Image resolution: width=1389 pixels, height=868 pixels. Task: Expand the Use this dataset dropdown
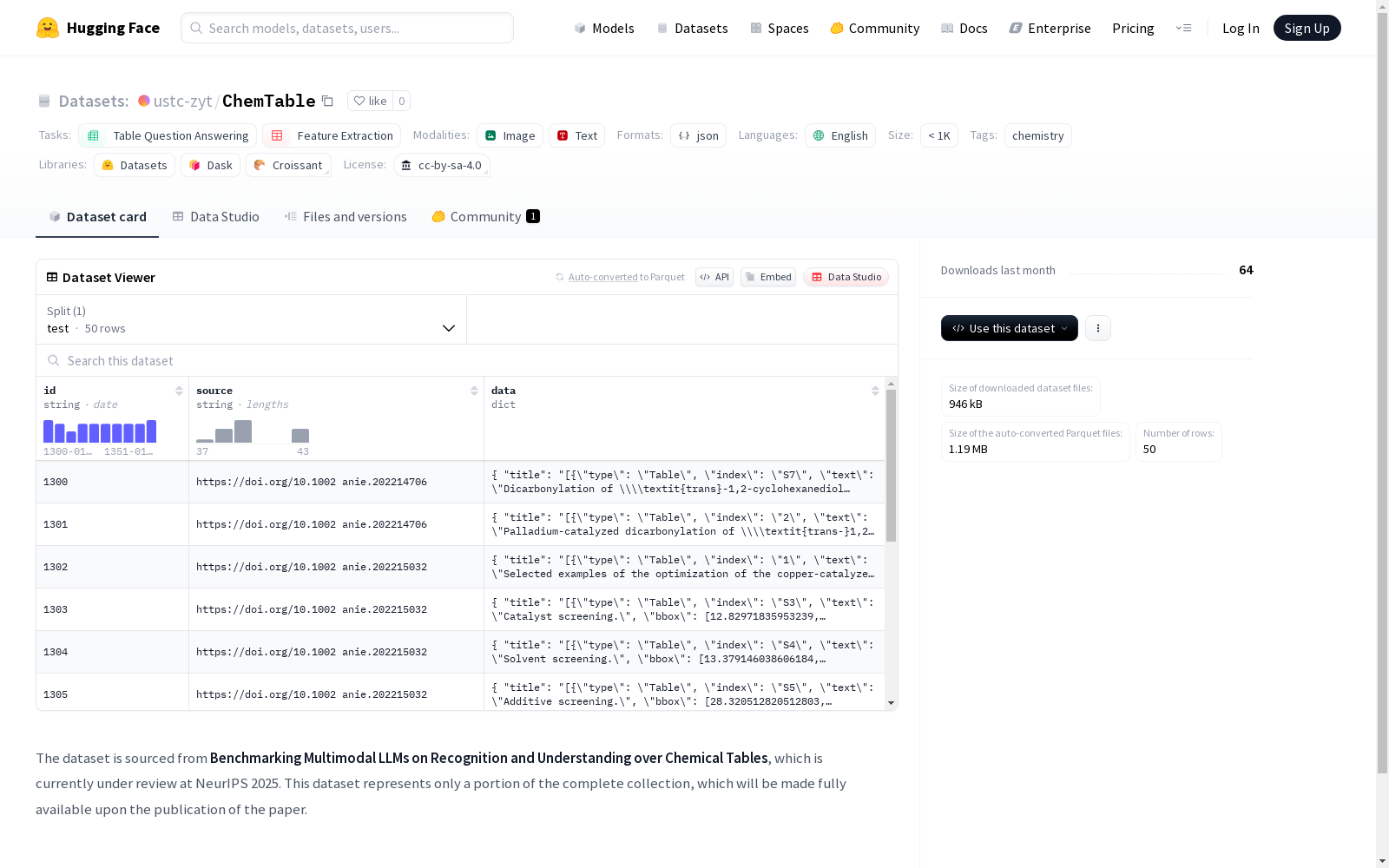pos(1010,328)
